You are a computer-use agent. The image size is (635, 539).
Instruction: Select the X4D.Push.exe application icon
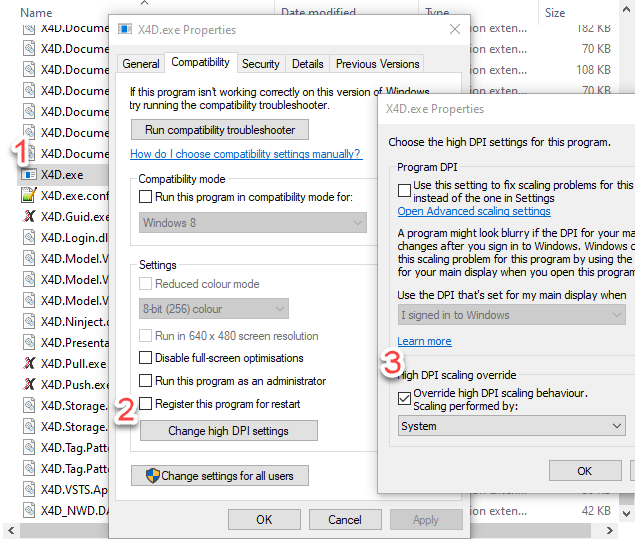pyautogui.click(x=29, y=385)
